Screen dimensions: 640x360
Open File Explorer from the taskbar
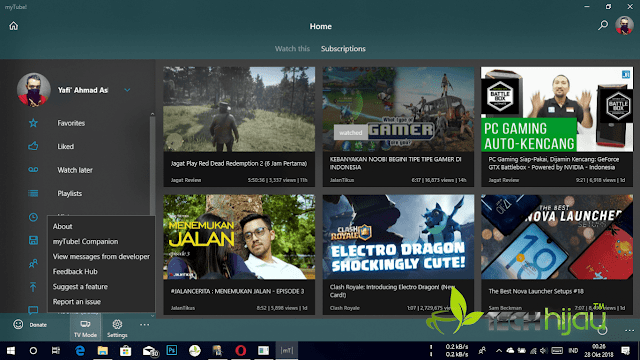tap(102, 351)
